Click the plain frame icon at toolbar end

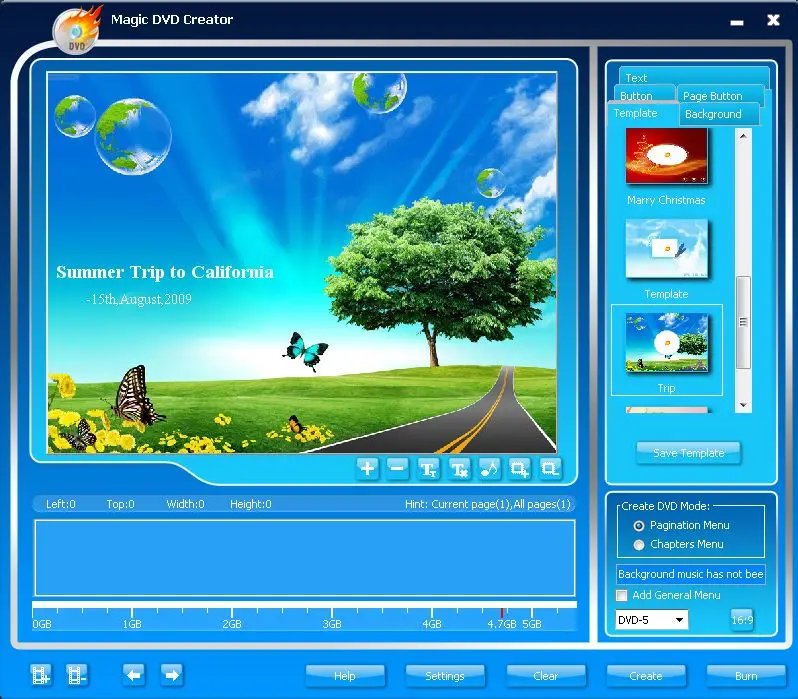(550, 468)
